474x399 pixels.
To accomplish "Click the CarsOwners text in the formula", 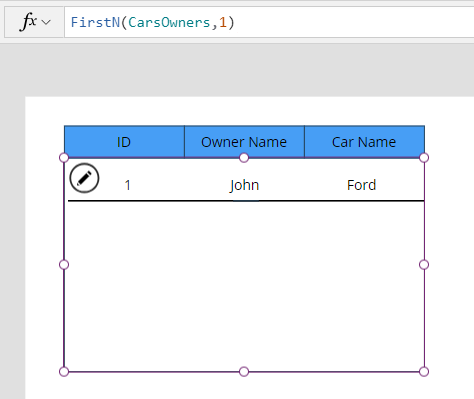I will pyautogui.click(x=169, y=22).
